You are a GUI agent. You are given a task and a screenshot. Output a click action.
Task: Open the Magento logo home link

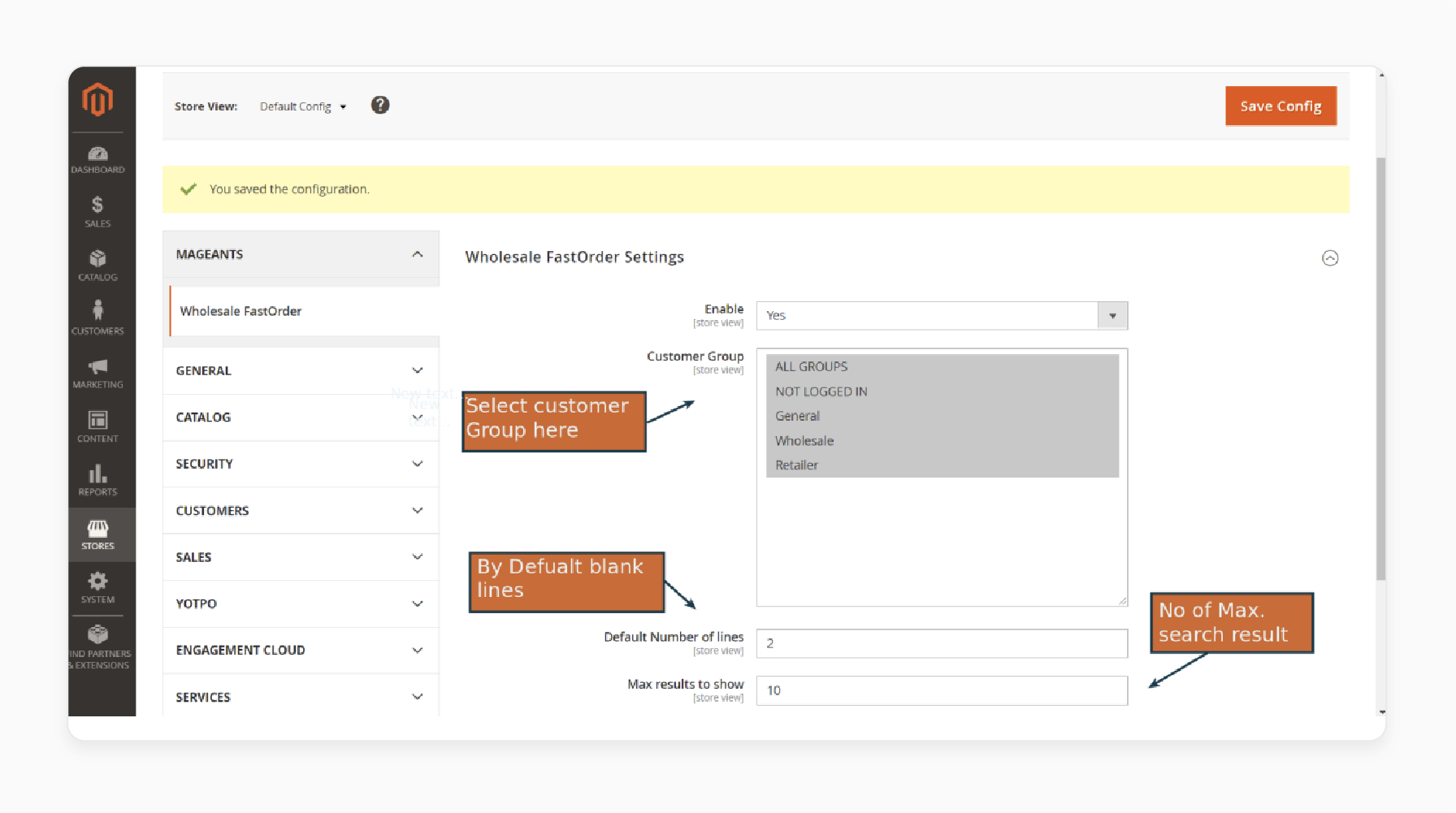[97, 100]
